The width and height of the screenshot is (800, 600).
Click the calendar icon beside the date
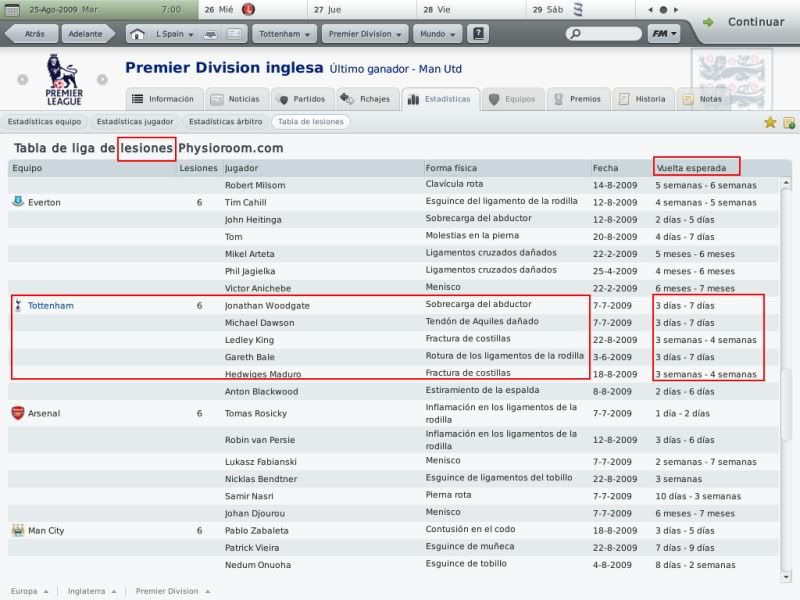click(12, 10)
